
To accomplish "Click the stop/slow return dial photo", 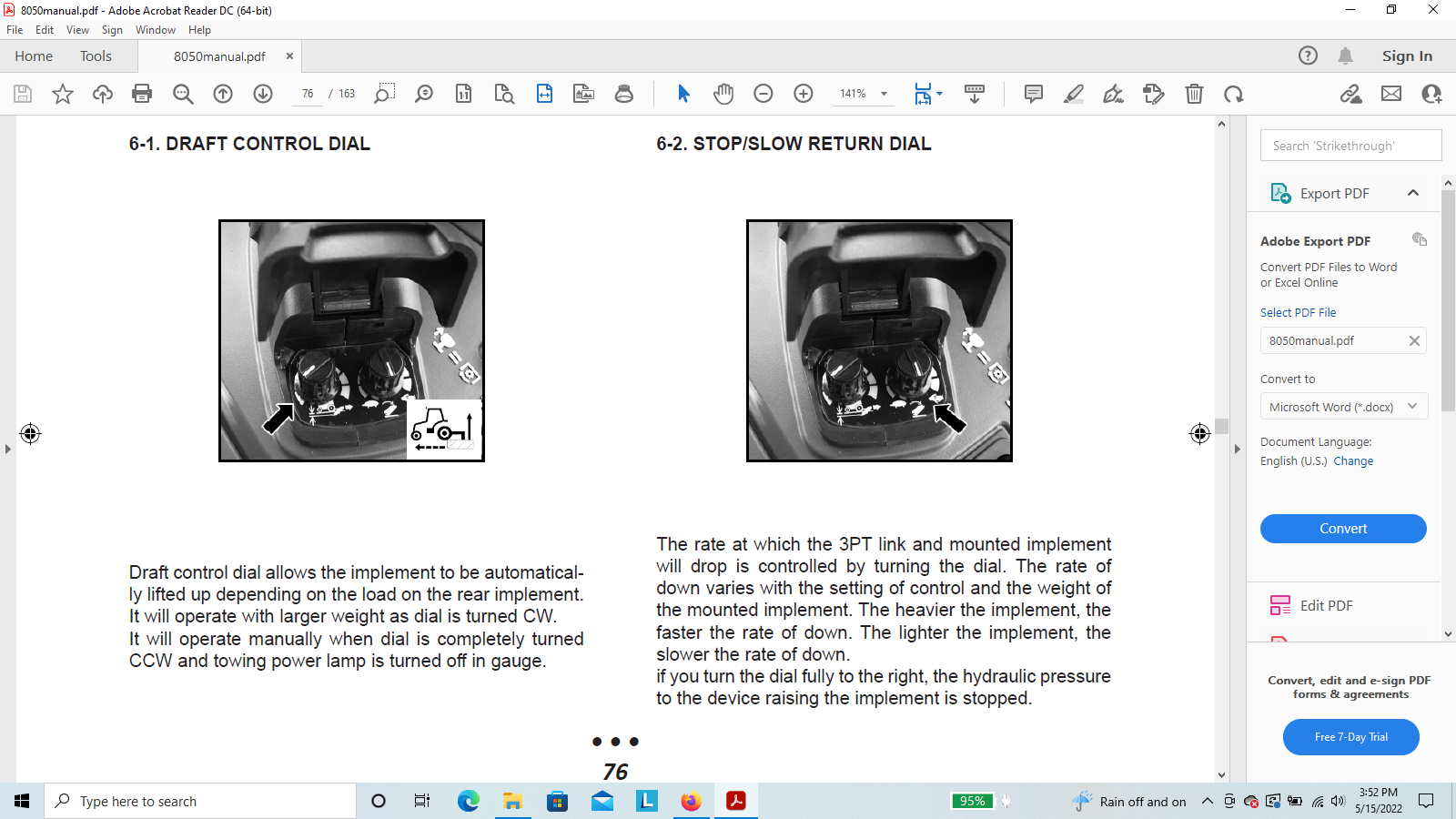I will tap(879, 340).
